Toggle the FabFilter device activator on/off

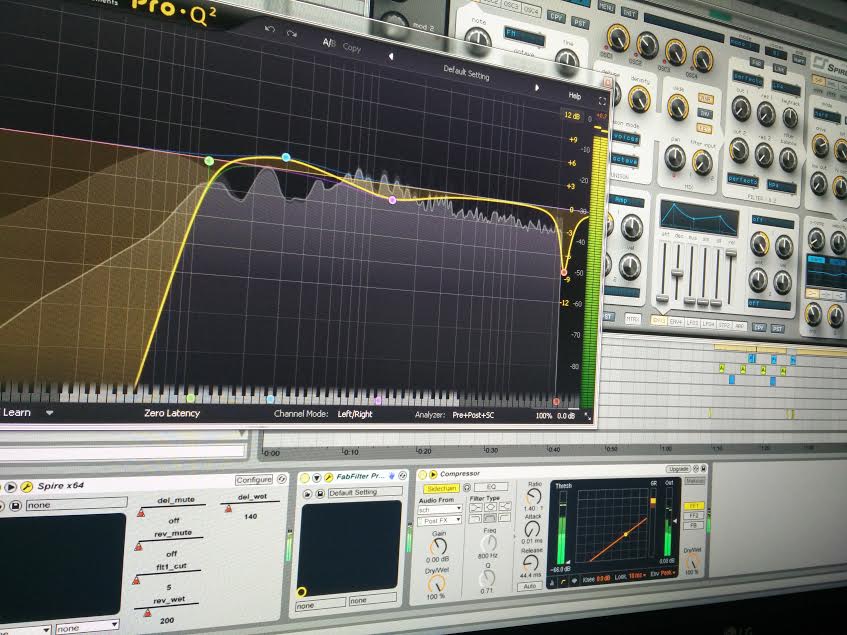(305, 477)
